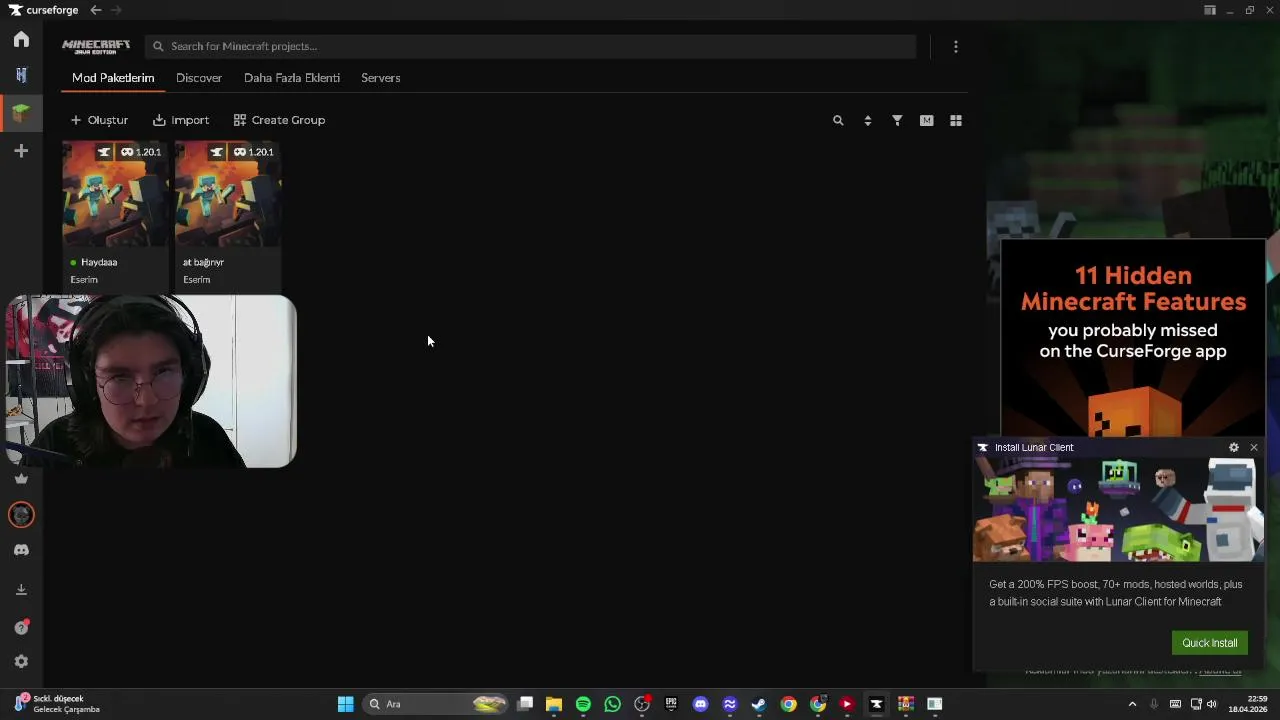Open the Daha Fazla Eklenti tab
This screenshot has width=1280, height=720.
(x=292, y=78)
